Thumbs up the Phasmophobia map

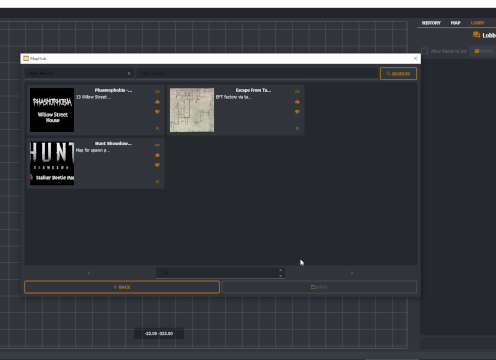pyautogui.click(x=157, y=102)
